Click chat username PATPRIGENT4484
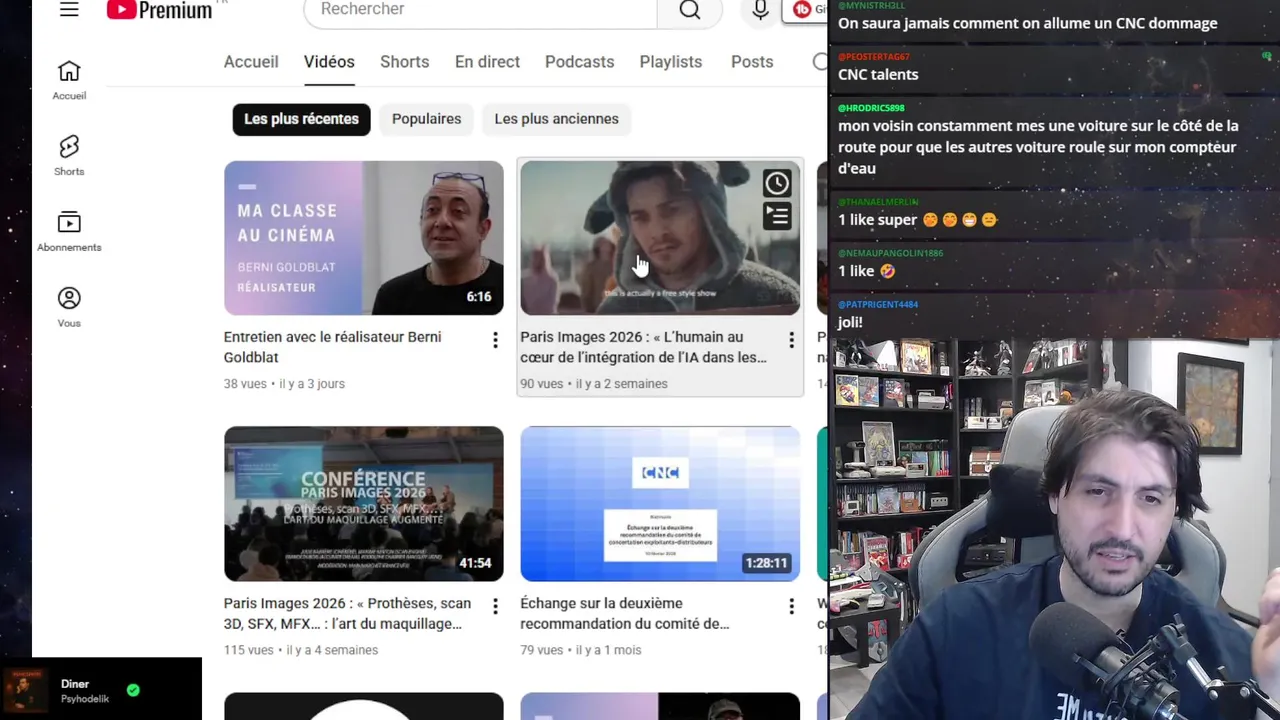 (x=878, y=304)
